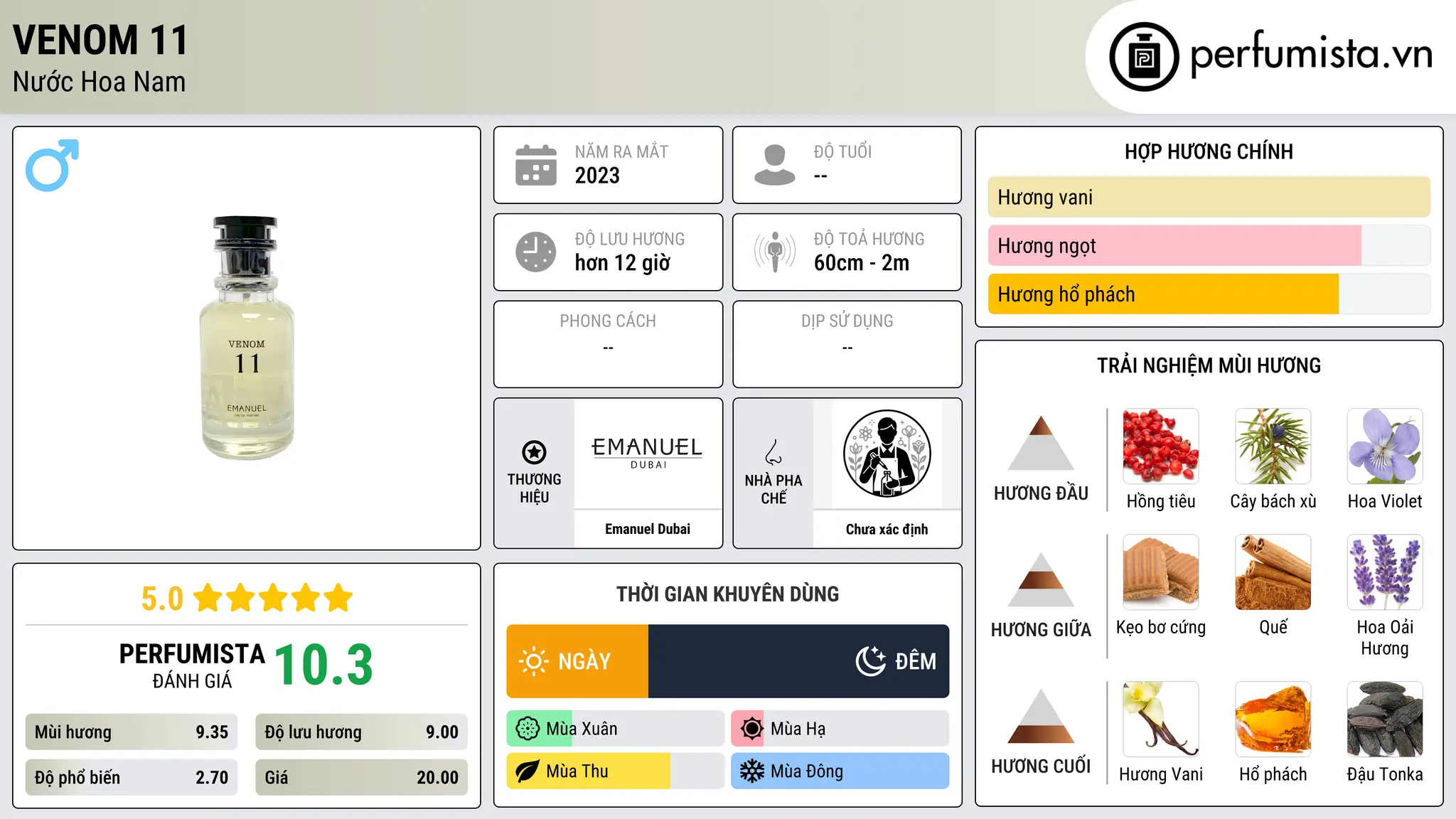The height and width of the screenshot is (819, 1456).
Task: Click the Hương đầu pyramid icon
Action: tap(1041, 443)
